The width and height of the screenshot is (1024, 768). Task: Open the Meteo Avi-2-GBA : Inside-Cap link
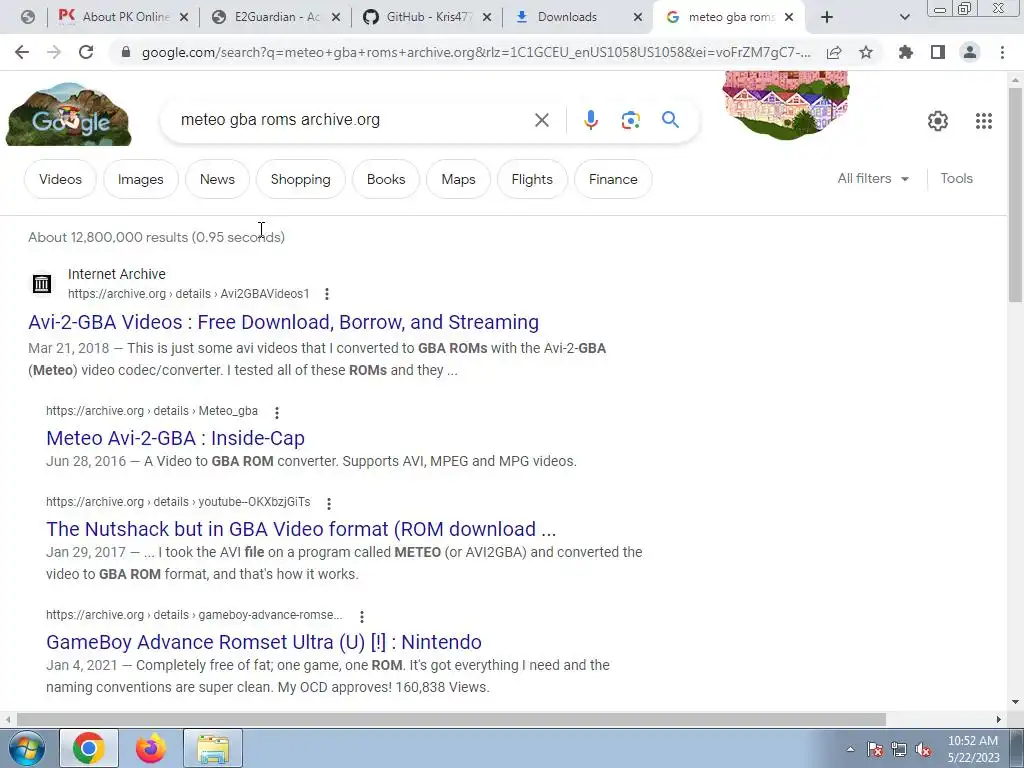176,438
